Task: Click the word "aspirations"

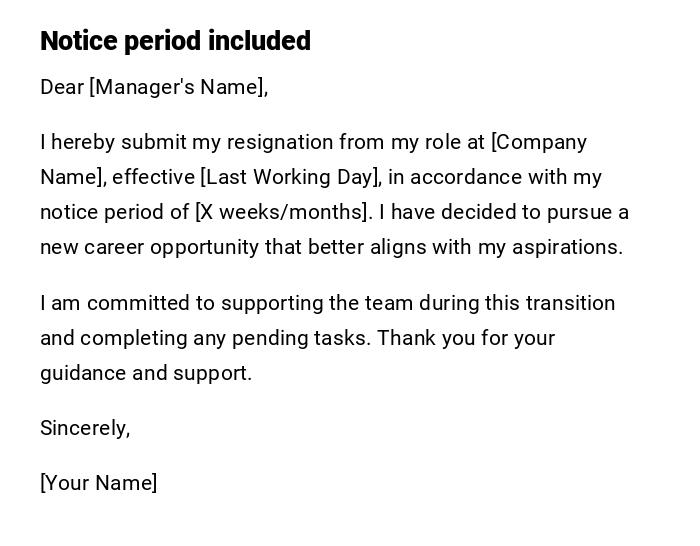Action: coord(565,247)
